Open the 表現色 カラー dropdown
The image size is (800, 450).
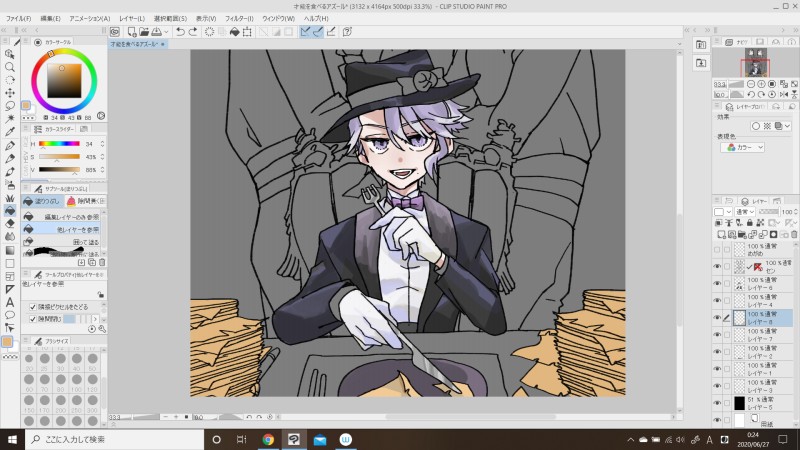742,147
